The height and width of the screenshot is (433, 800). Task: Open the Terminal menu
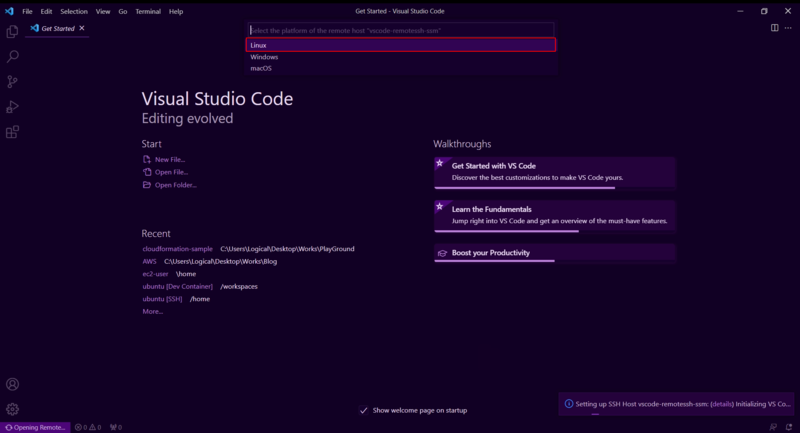(x=148, y=11)
